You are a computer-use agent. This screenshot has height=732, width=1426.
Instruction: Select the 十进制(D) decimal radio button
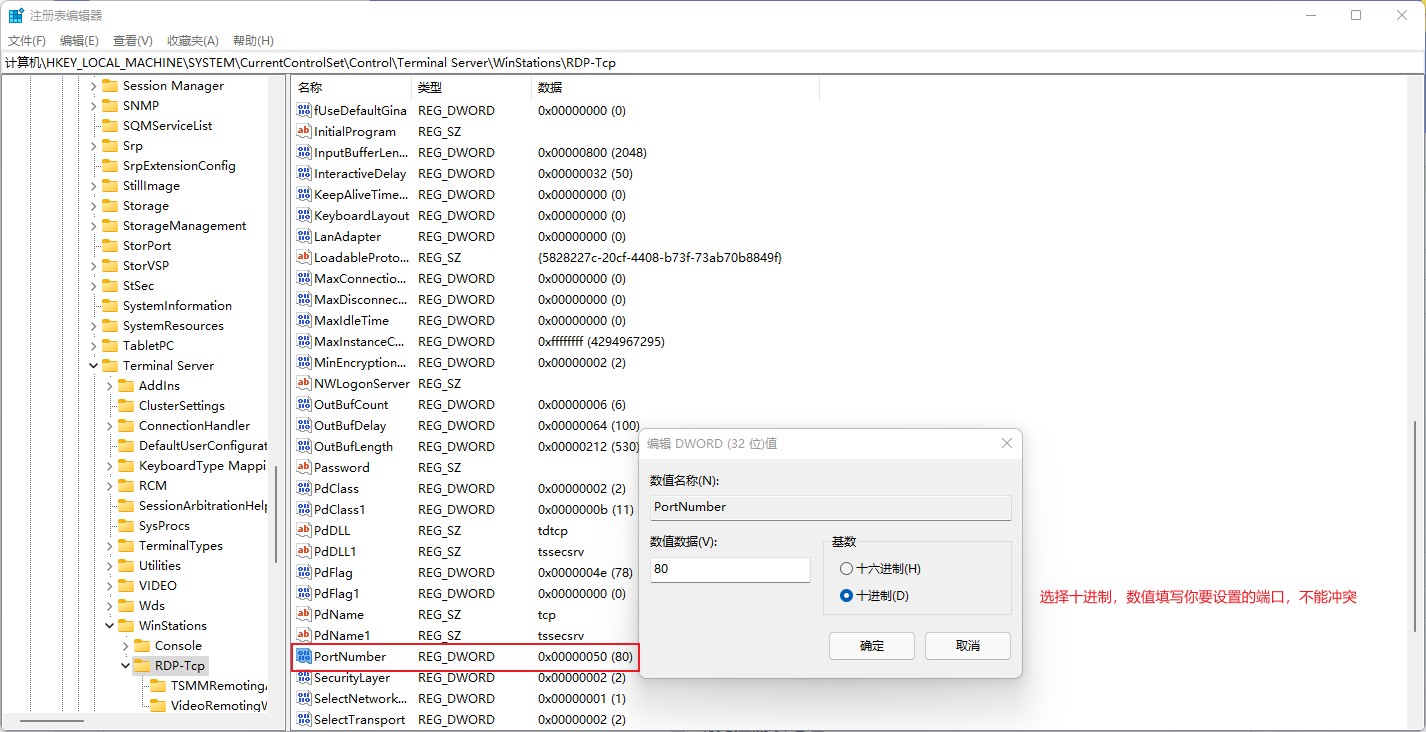846,596
